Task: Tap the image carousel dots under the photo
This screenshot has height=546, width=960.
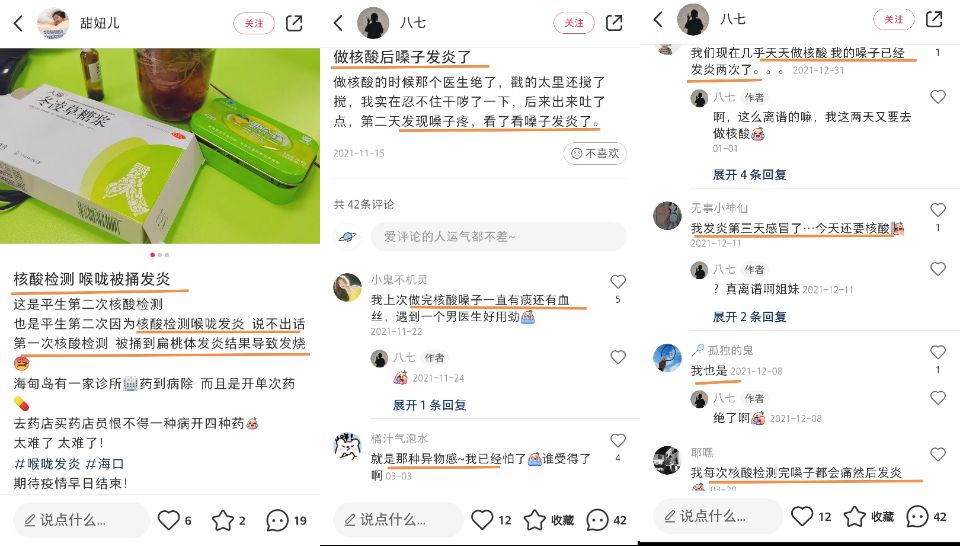Action: (160, 255)
